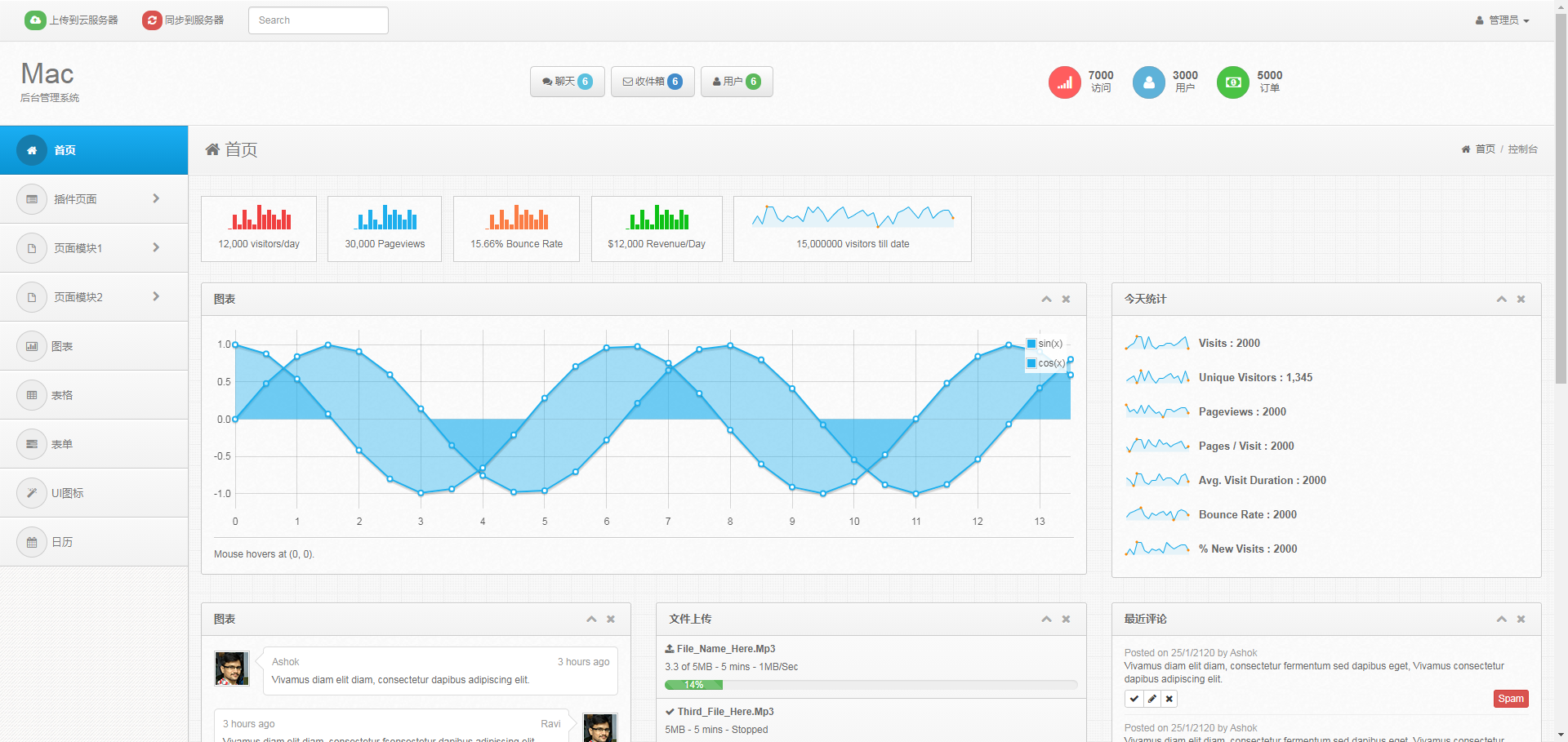Click the File_Name_Here.Mp3 upload progress bar
The height and width of the screenshot is (742, 1568).
pos(871,685)
